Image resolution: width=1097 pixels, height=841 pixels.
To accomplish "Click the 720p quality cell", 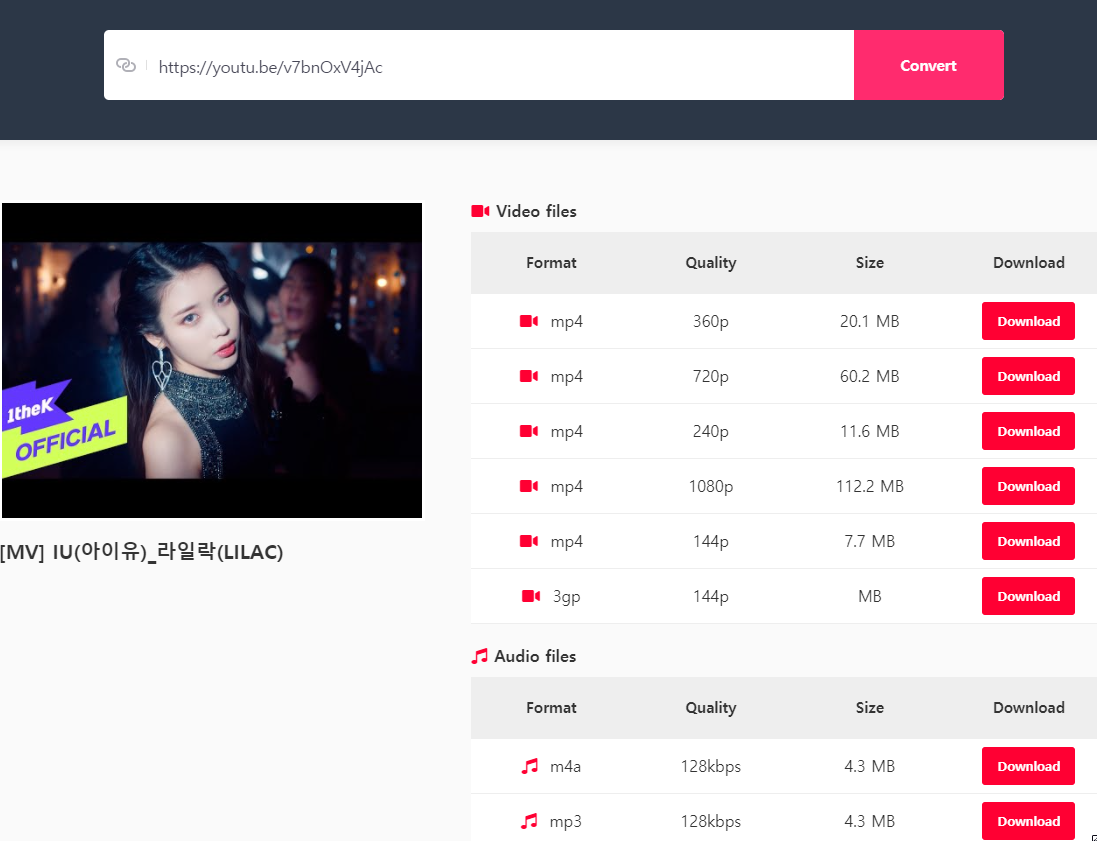I will [711, 376].
